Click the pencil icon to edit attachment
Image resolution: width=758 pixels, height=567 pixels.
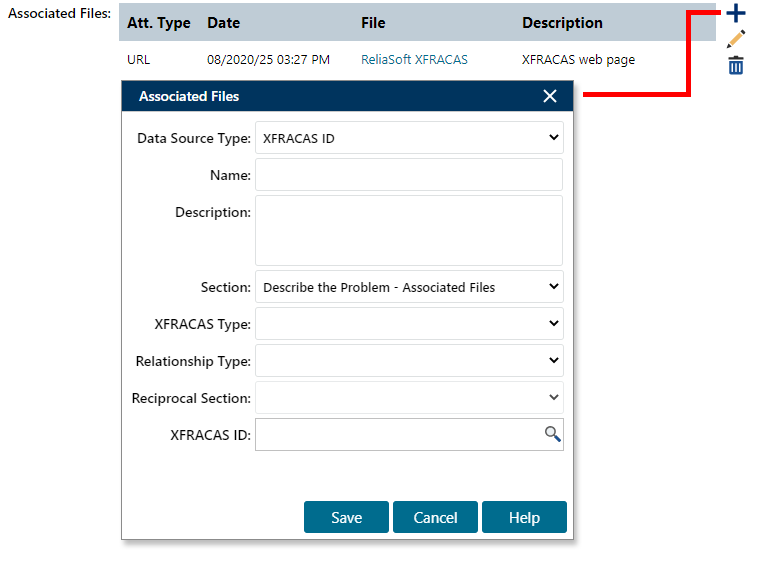click(x=736, y=40)
